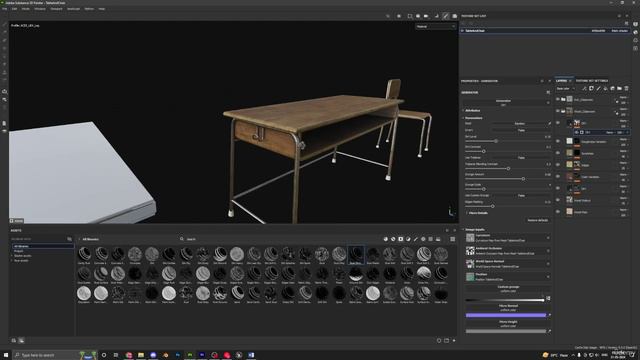Add a mask using the Layers toolbar mask icon
The width and height of the screenshot is (640, 360).
point(591,89)
